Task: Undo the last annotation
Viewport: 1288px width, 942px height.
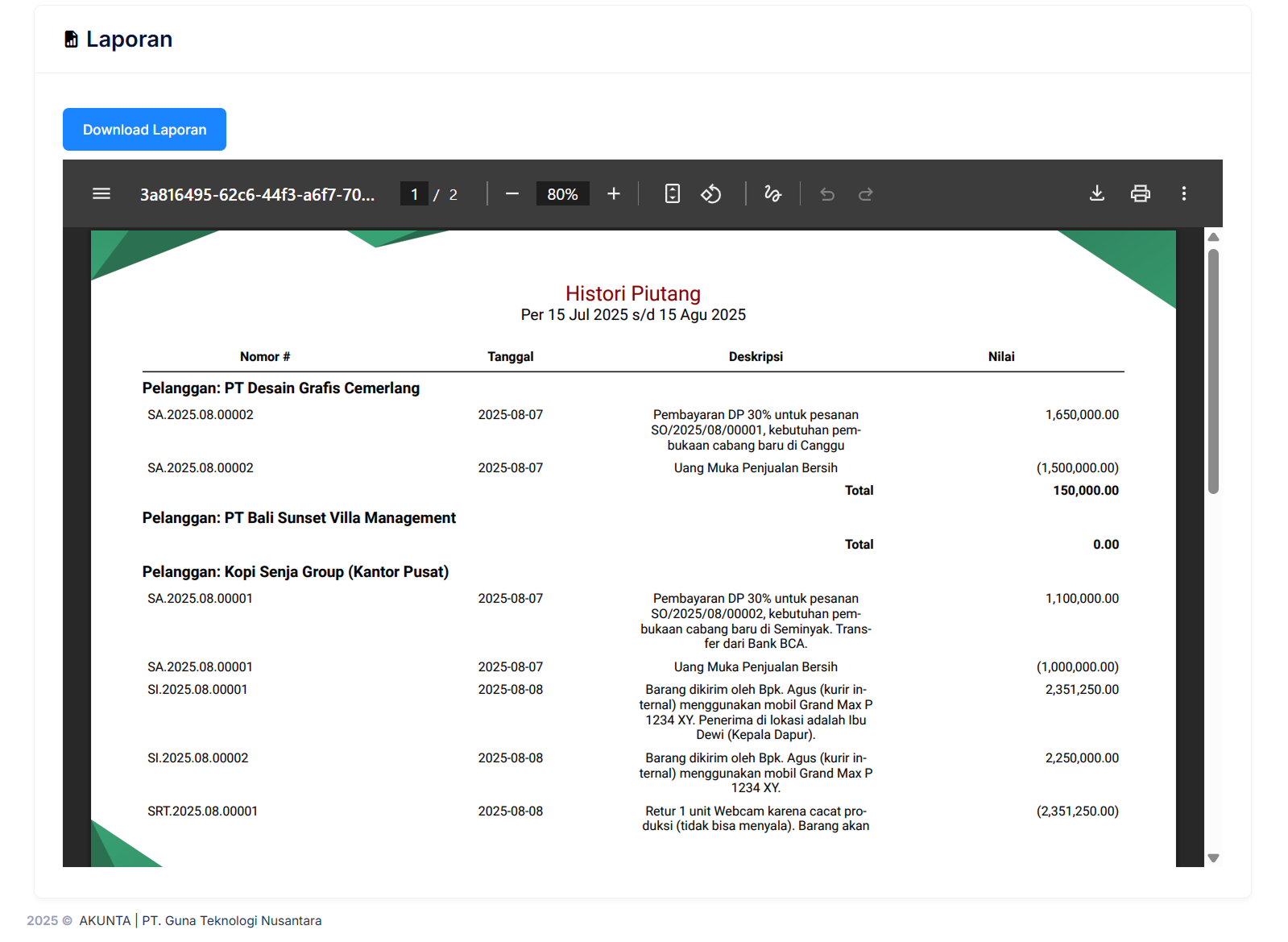Action: click(x=827, y=194)
